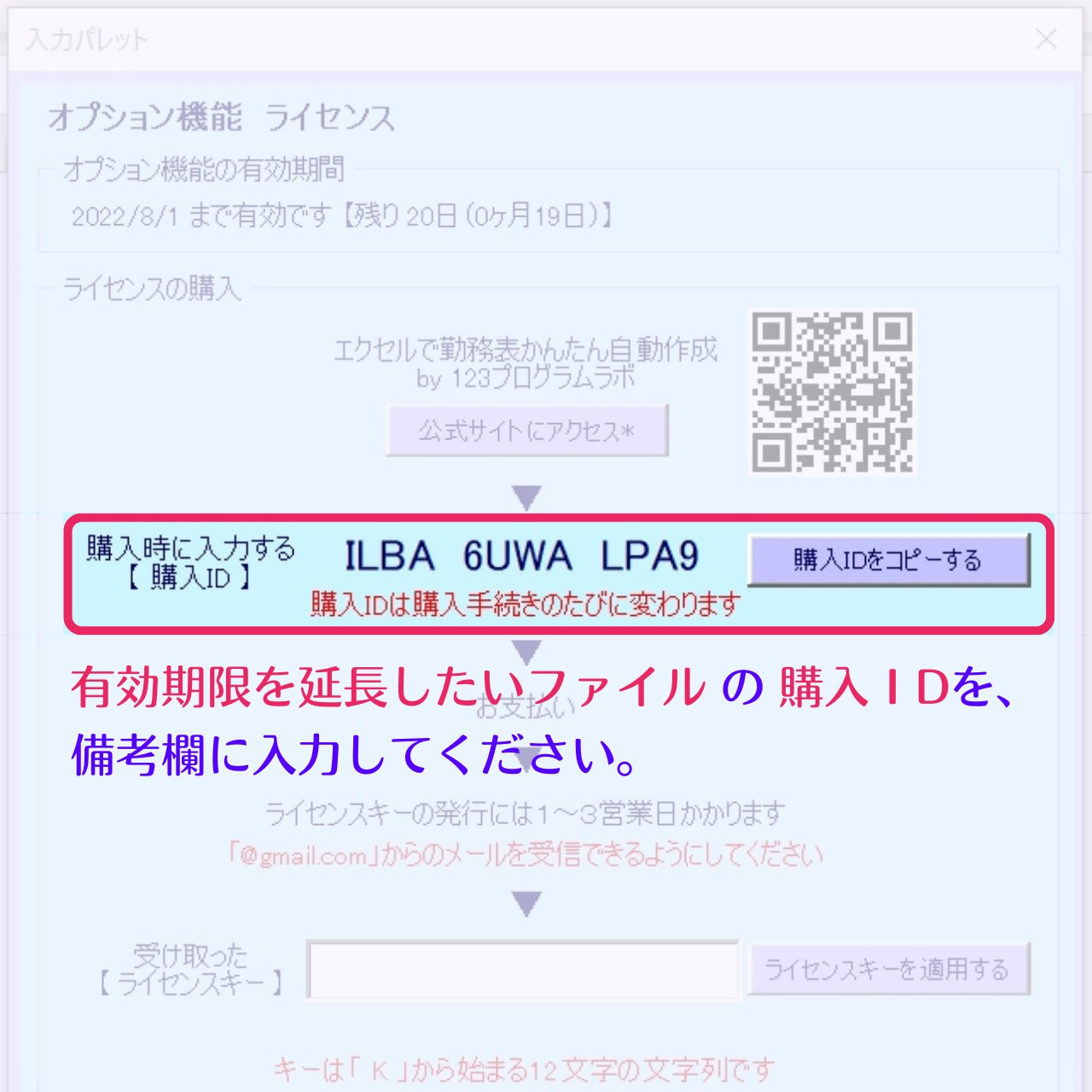Click the 購入時に入力する【購入ID】 label

190,562
